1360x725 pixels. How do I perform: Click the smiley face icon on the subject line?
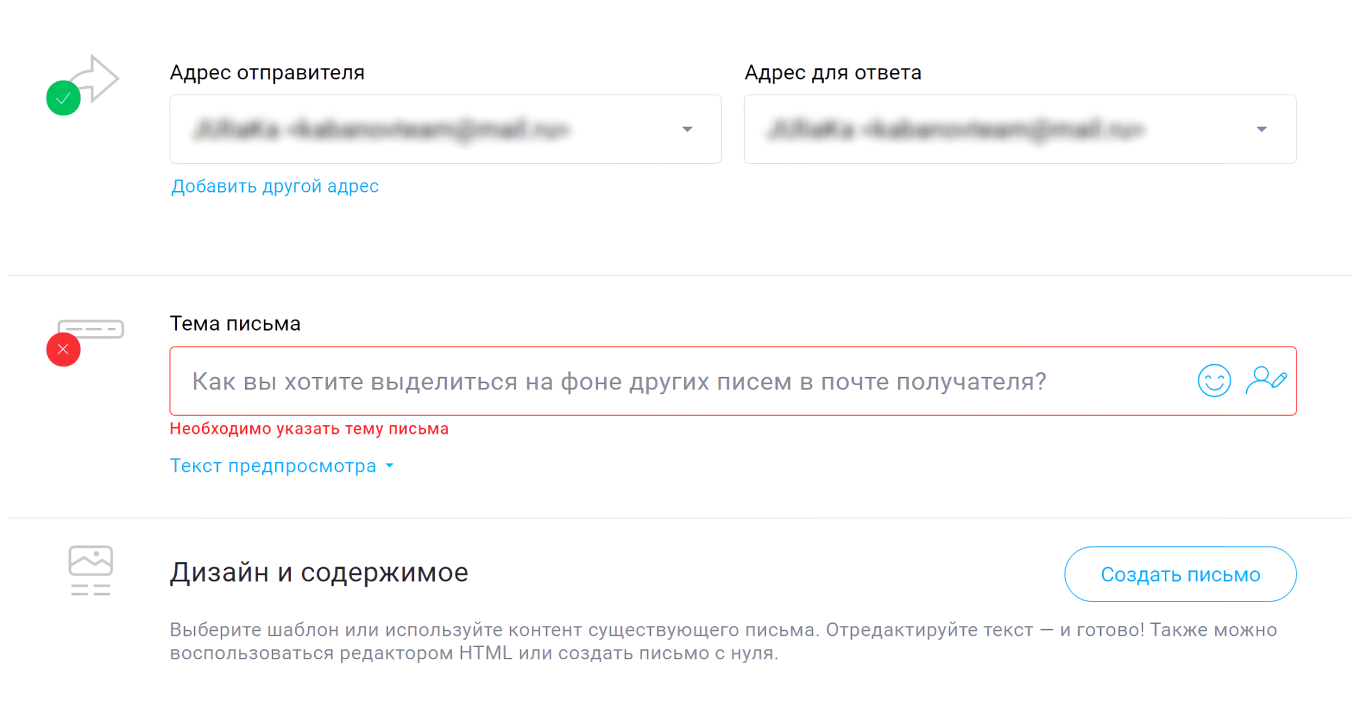coord(1214,381)
